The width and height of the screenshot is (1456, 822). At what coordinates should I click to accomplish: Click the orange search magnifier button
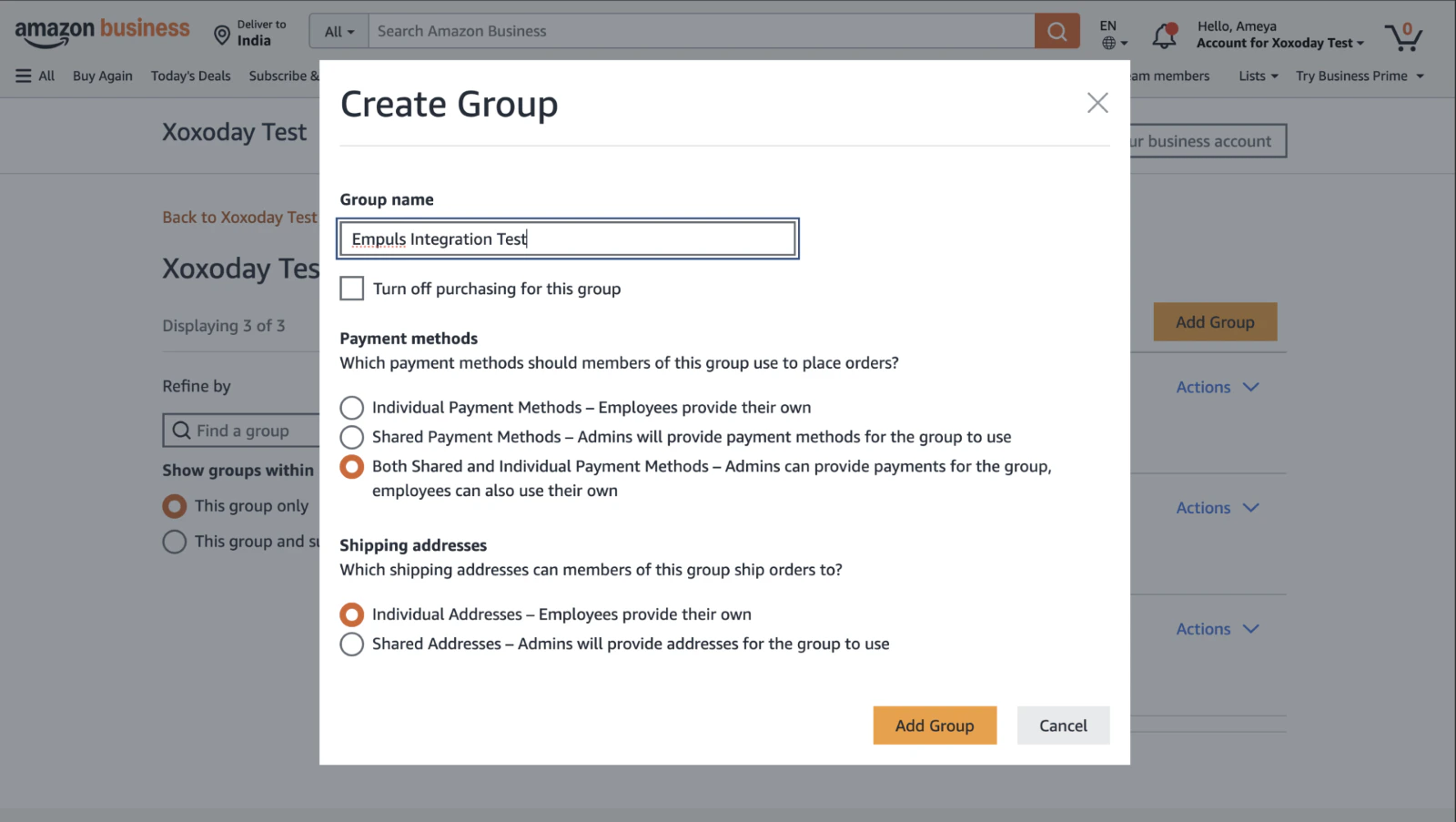(x=1057, y=31)
